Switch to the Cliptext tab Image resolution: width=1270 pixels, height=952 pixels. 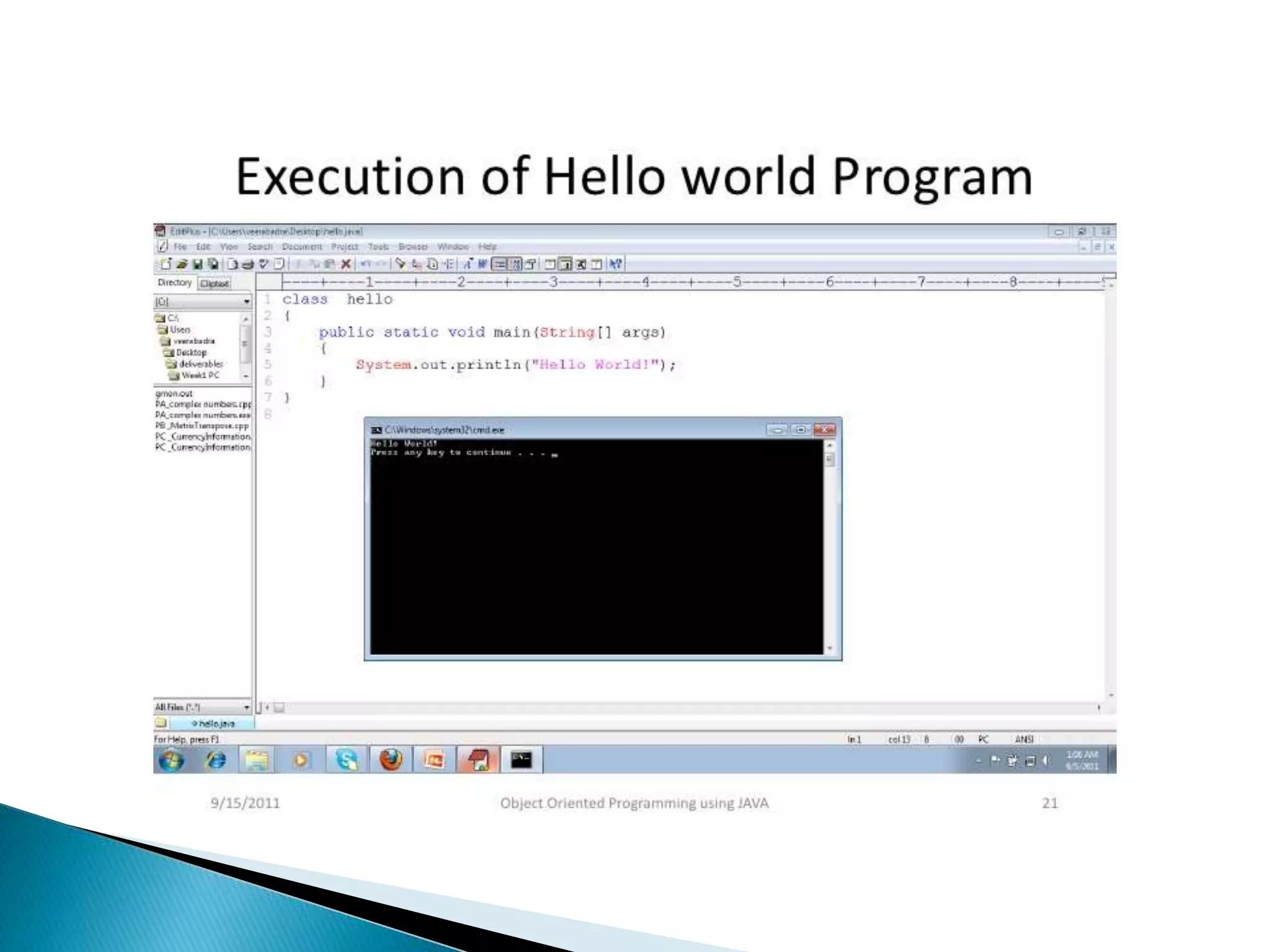pos(215,284)
